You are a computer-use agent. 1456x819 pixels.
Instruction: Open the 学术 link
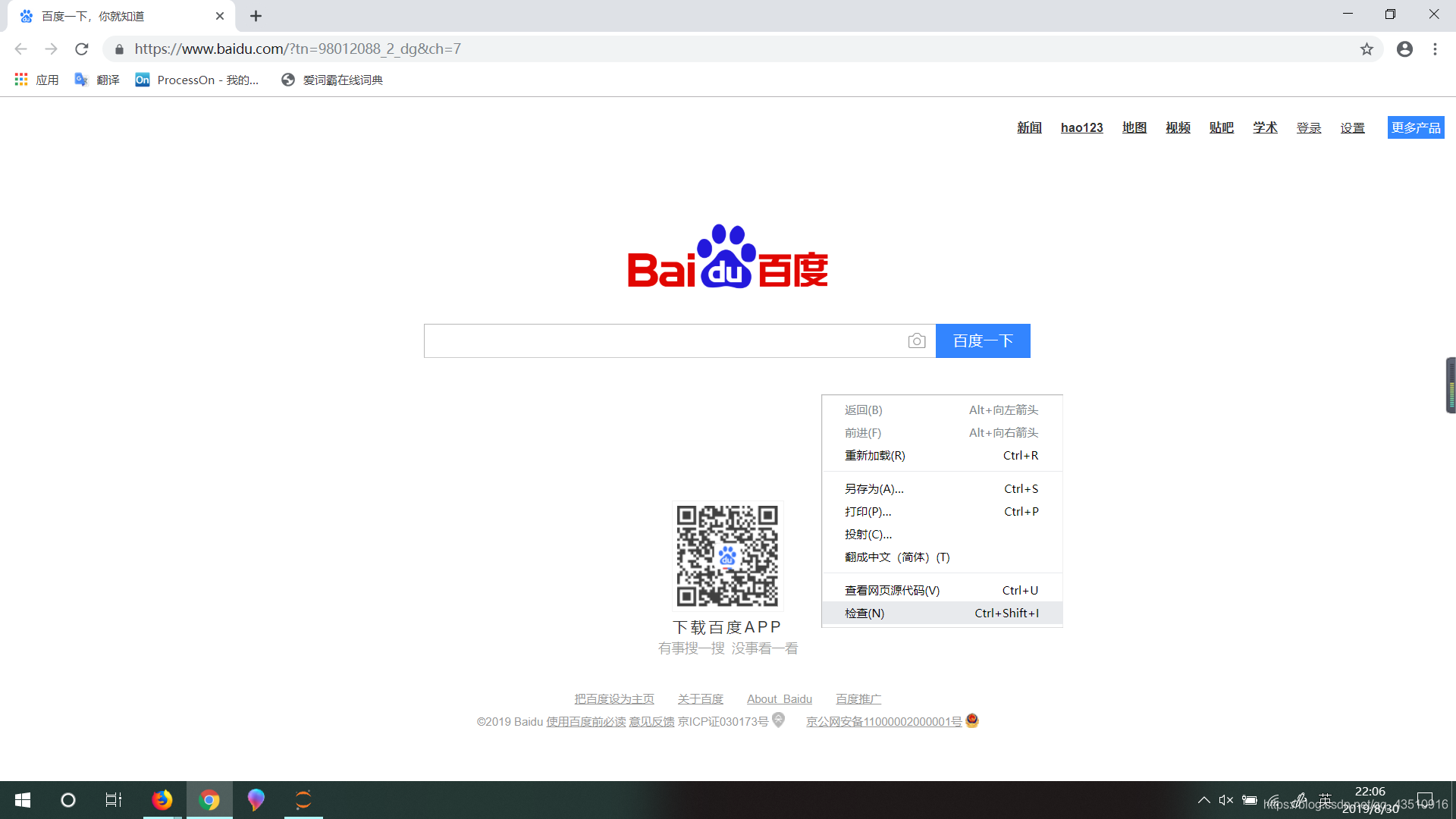point(1265,128)
